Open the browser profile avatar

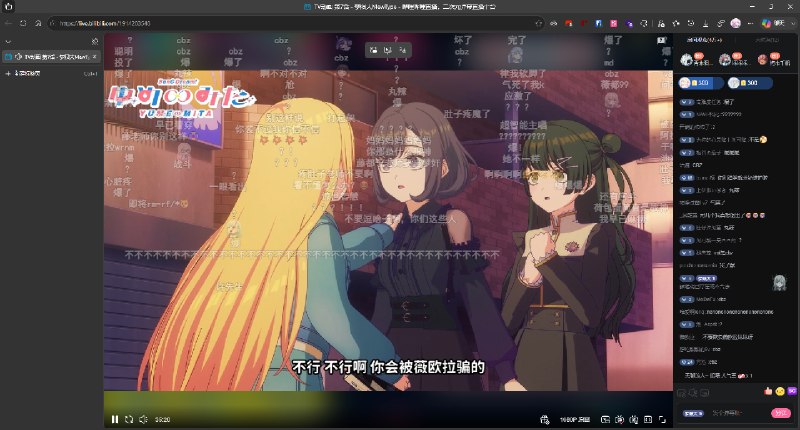(735, 23)
